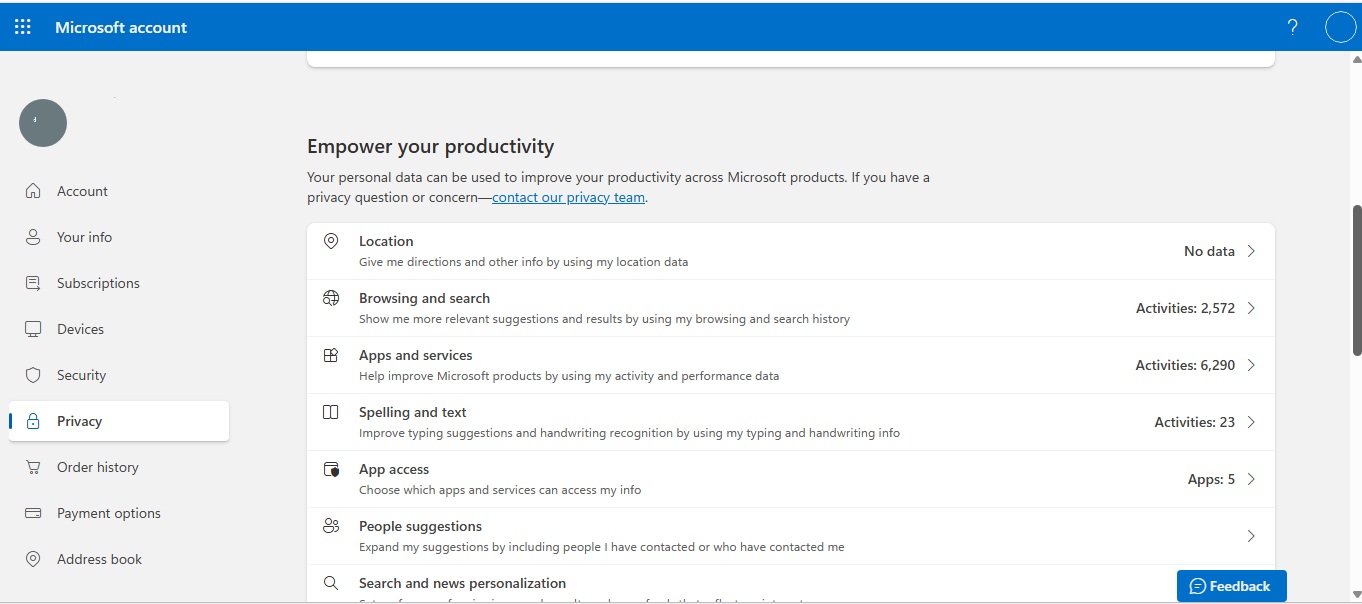This screenshot has width=1362, height=604.
Task: Click the App access icon
Action: pyautogui.click(x=331, y=469)
